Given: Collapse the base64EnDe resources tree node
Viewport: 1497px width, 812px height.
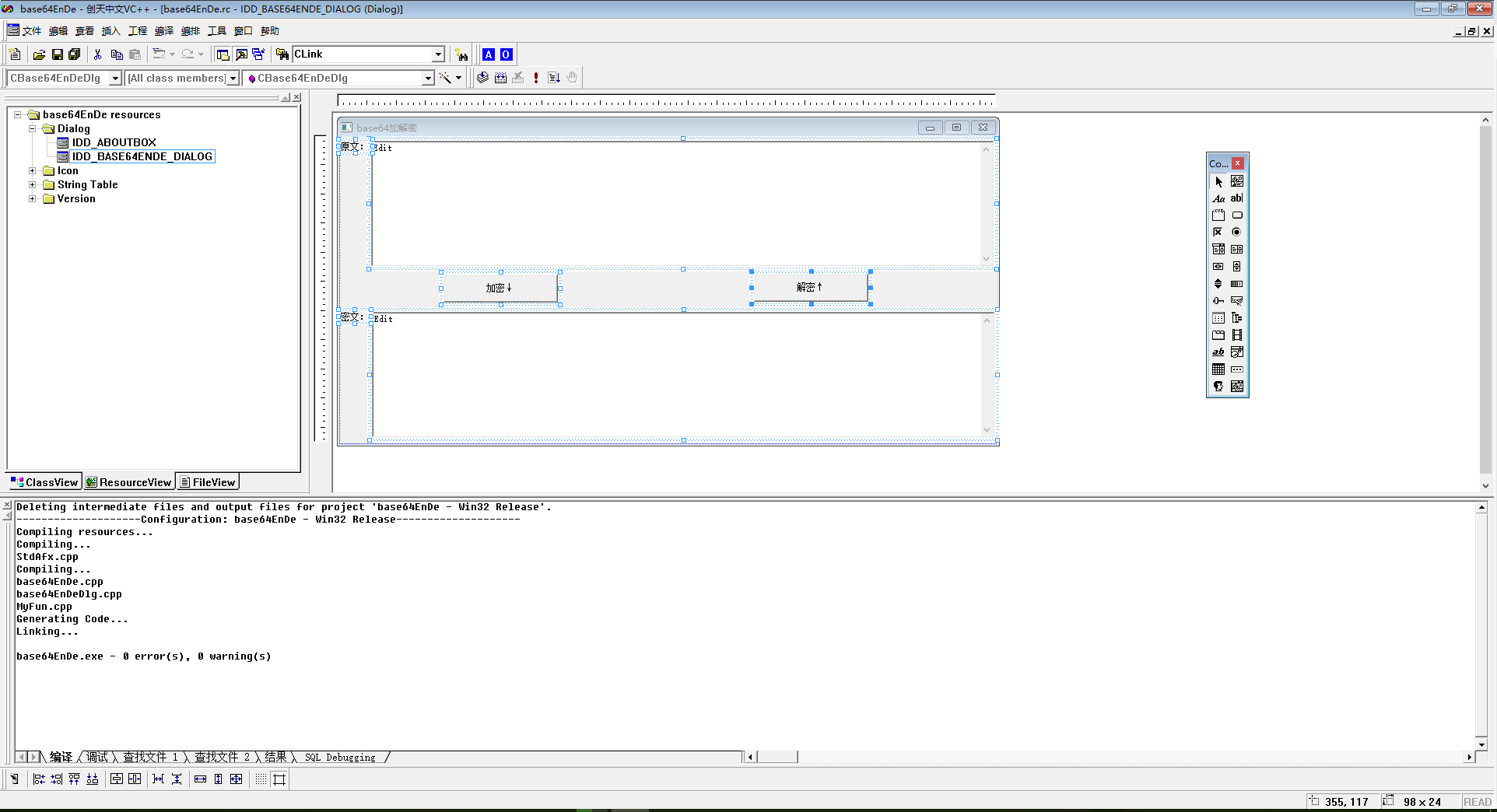Looking at the screenshot, I should click(18, 114).
